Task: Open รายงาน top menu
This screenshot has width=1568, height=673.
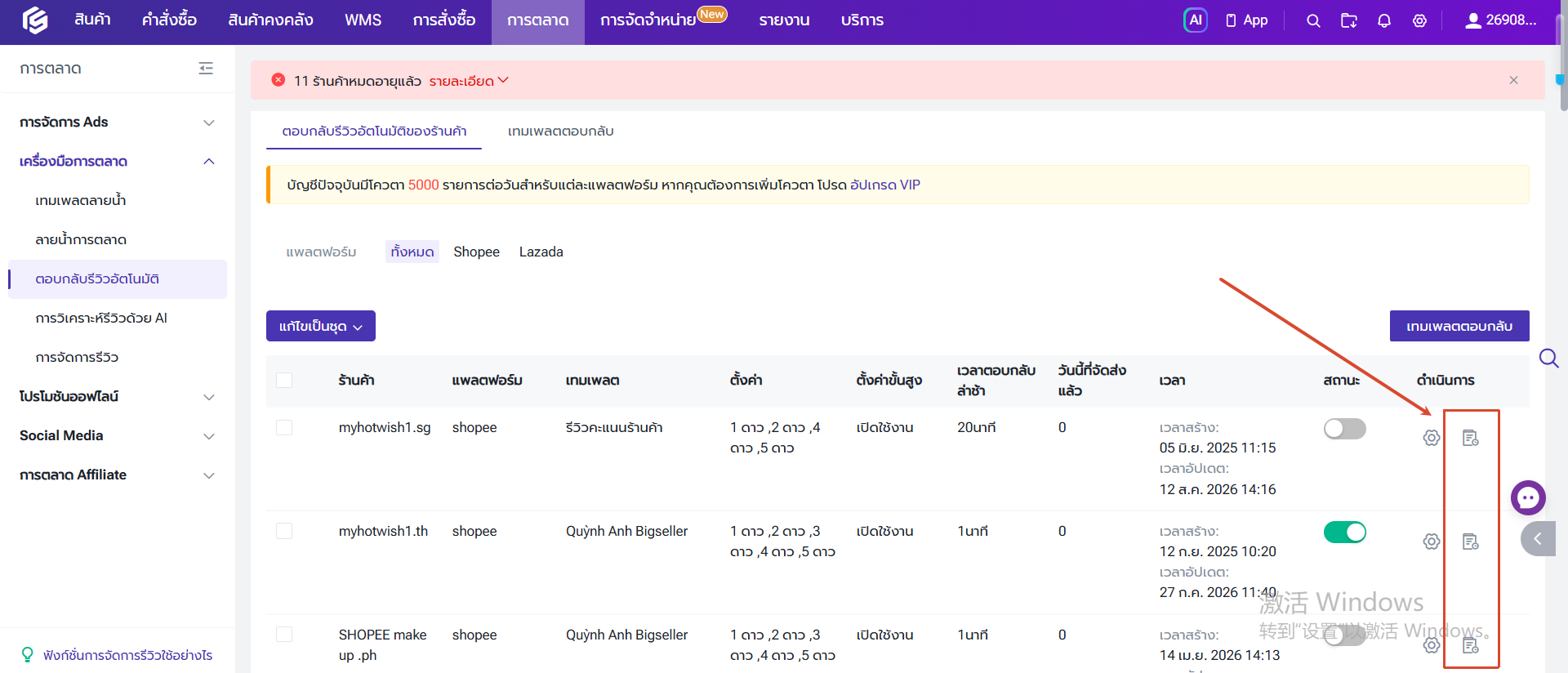Action: point(784,20)
